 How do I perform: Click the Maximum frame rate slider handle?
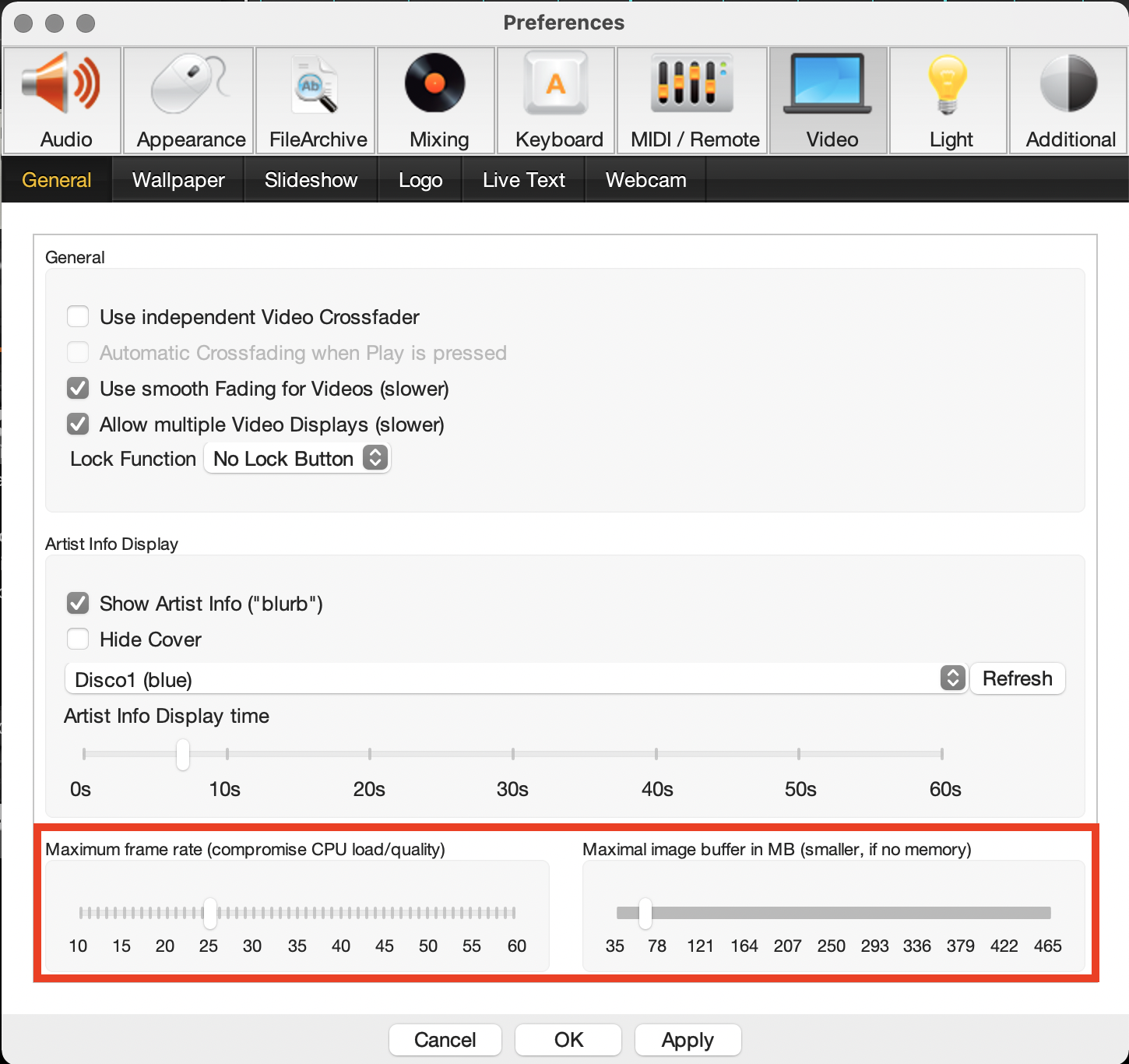tap(210, 913)
